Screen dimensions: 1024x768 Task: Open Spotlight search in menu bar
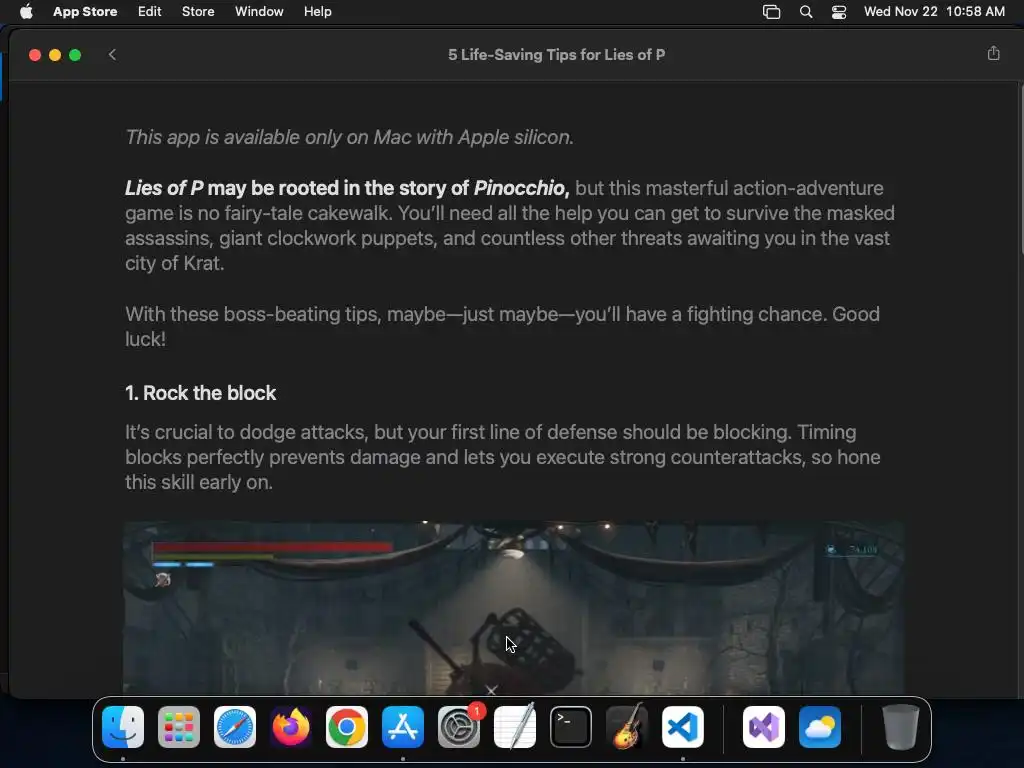point(806,12)
